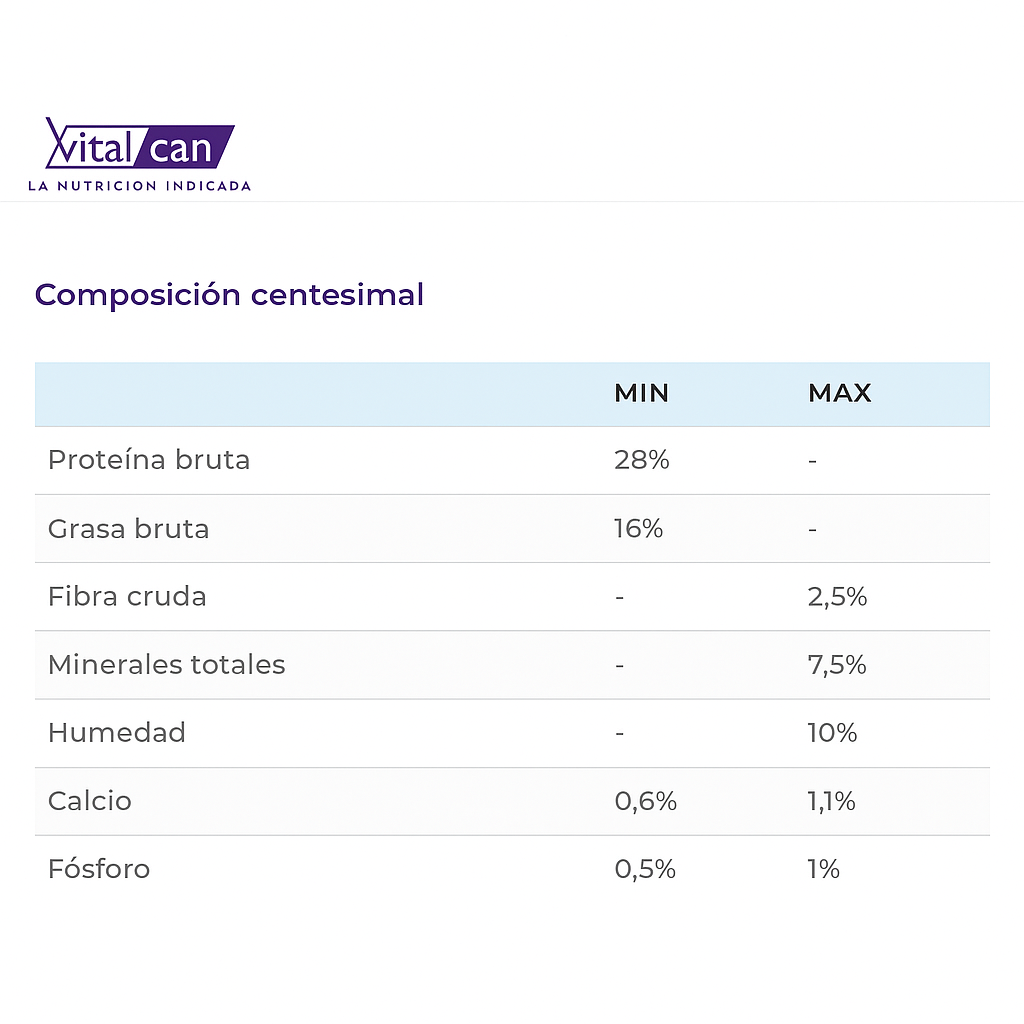Select the 'Grasa bruta' row label
The height and width of the screenshot is (1024, 1024).
(x=129, y=528)
